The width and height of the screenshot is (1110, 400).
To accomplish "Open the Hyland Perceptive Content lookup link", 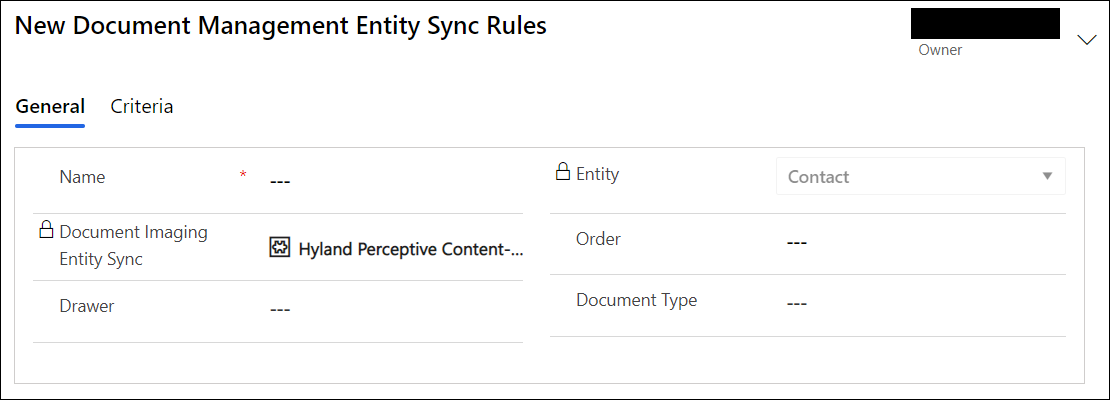I will click(x=411, y=249).
